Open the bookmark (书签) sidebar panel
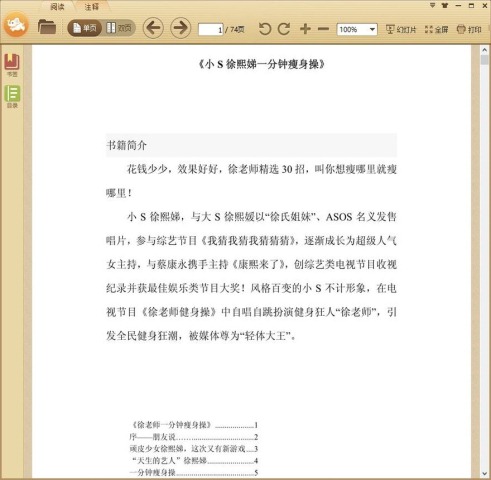The height and width of the screenshot is (480, 491). coord(12,65)
